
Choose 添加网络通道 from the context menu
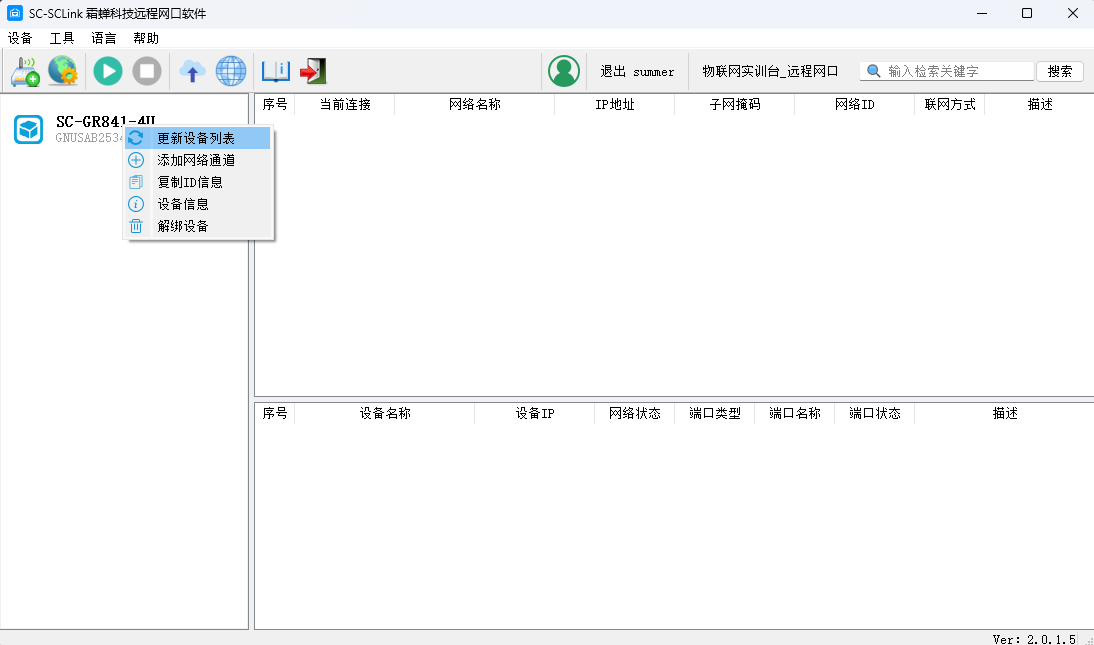196,160
